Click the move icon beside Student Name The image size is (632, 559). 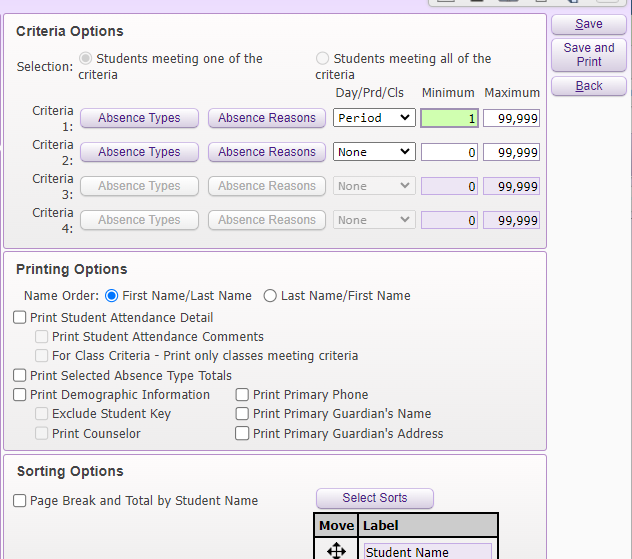tap(336, 550)
